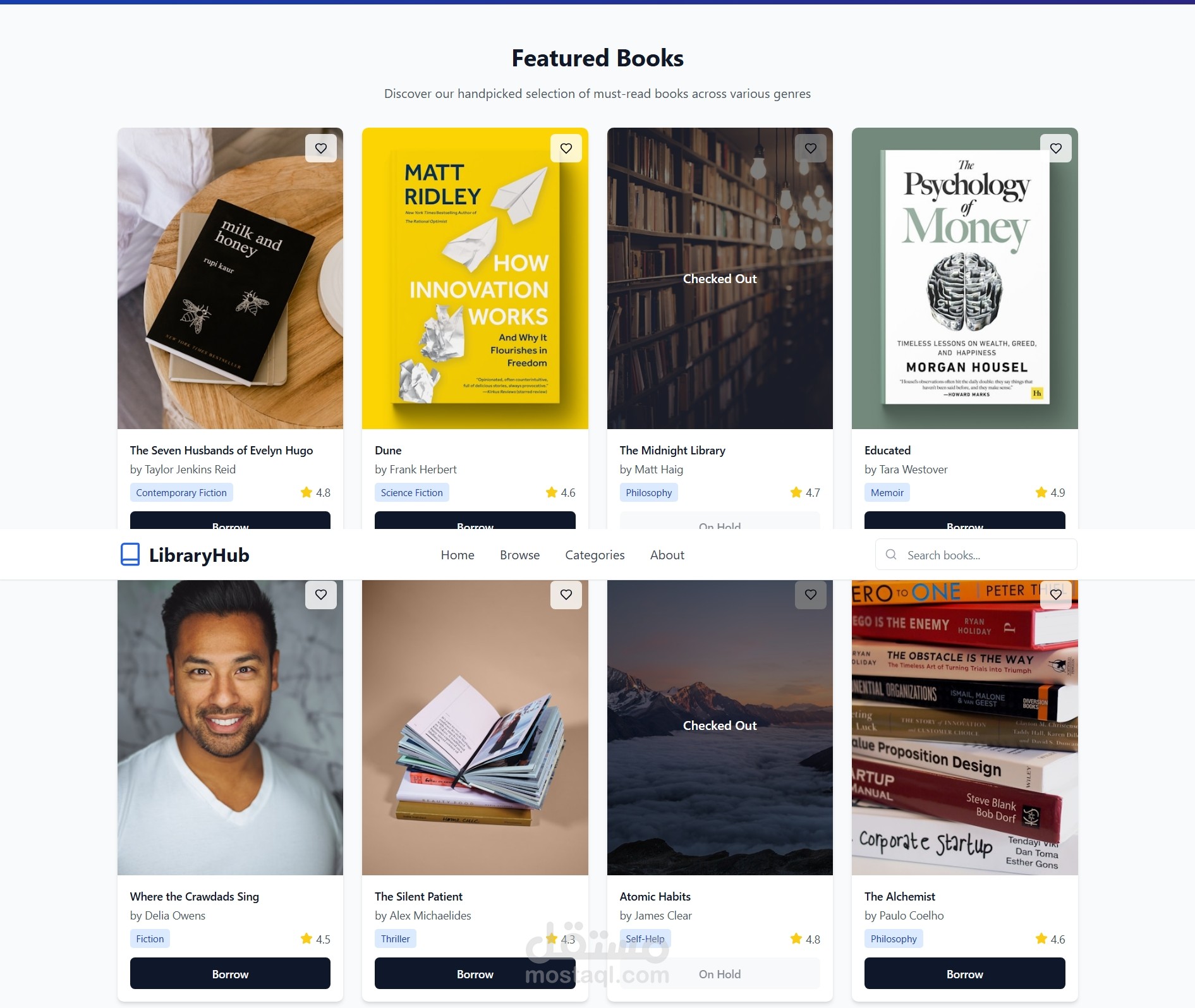
Task: Open the About page link
Action: point(667,555)
